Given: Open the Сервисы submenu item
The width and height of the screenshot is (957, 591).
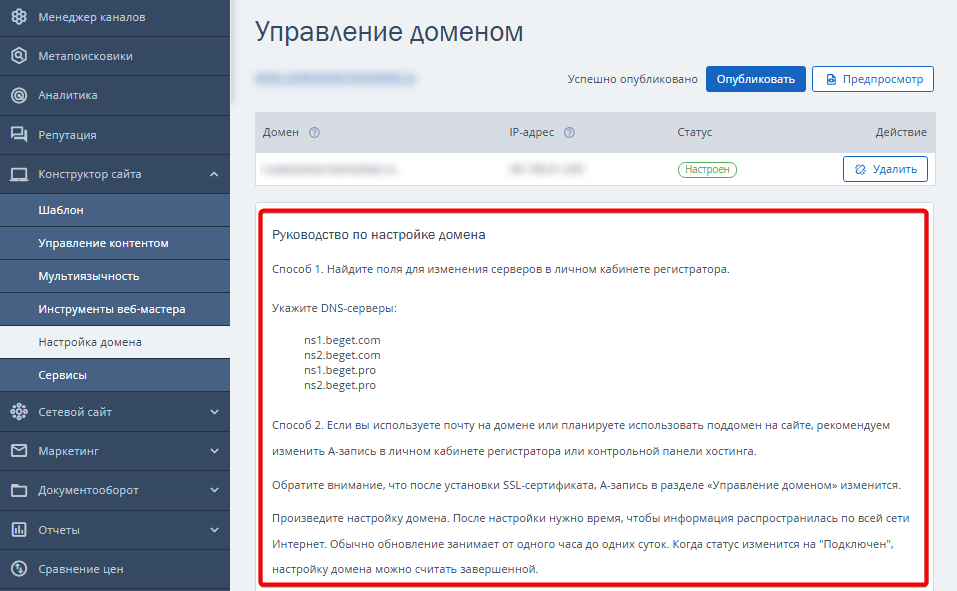Looking at the screenshot, I should [x=115, y=375].
